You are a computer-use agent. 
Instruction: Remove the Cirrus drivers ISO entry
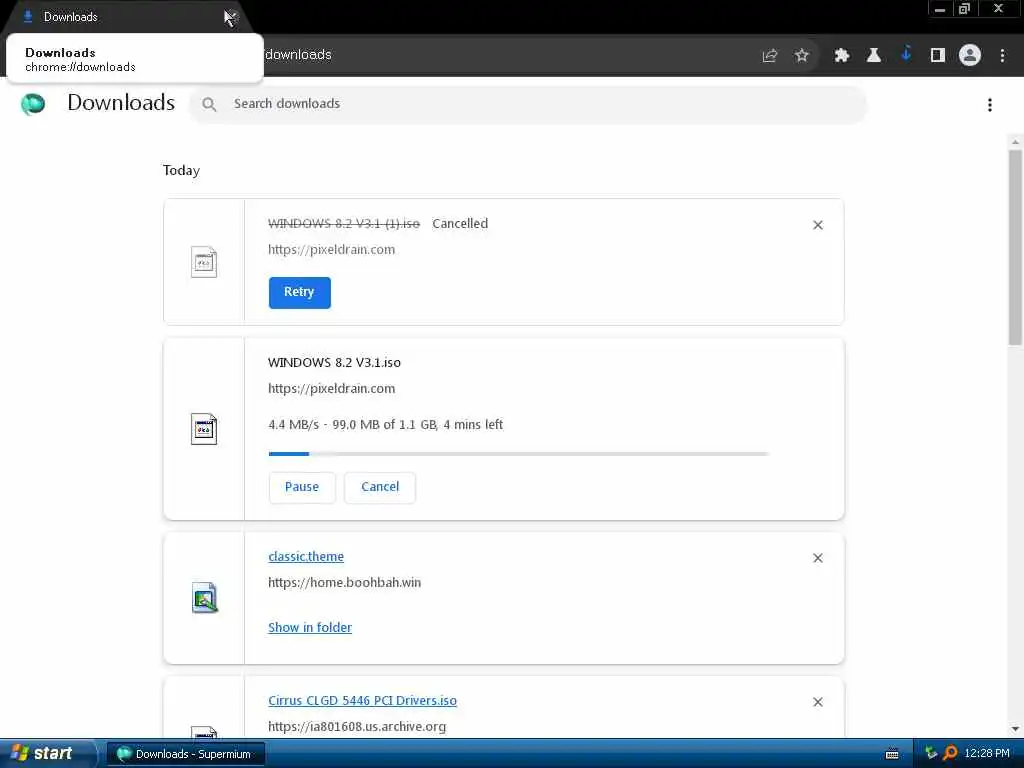click(x=818, y=702)
